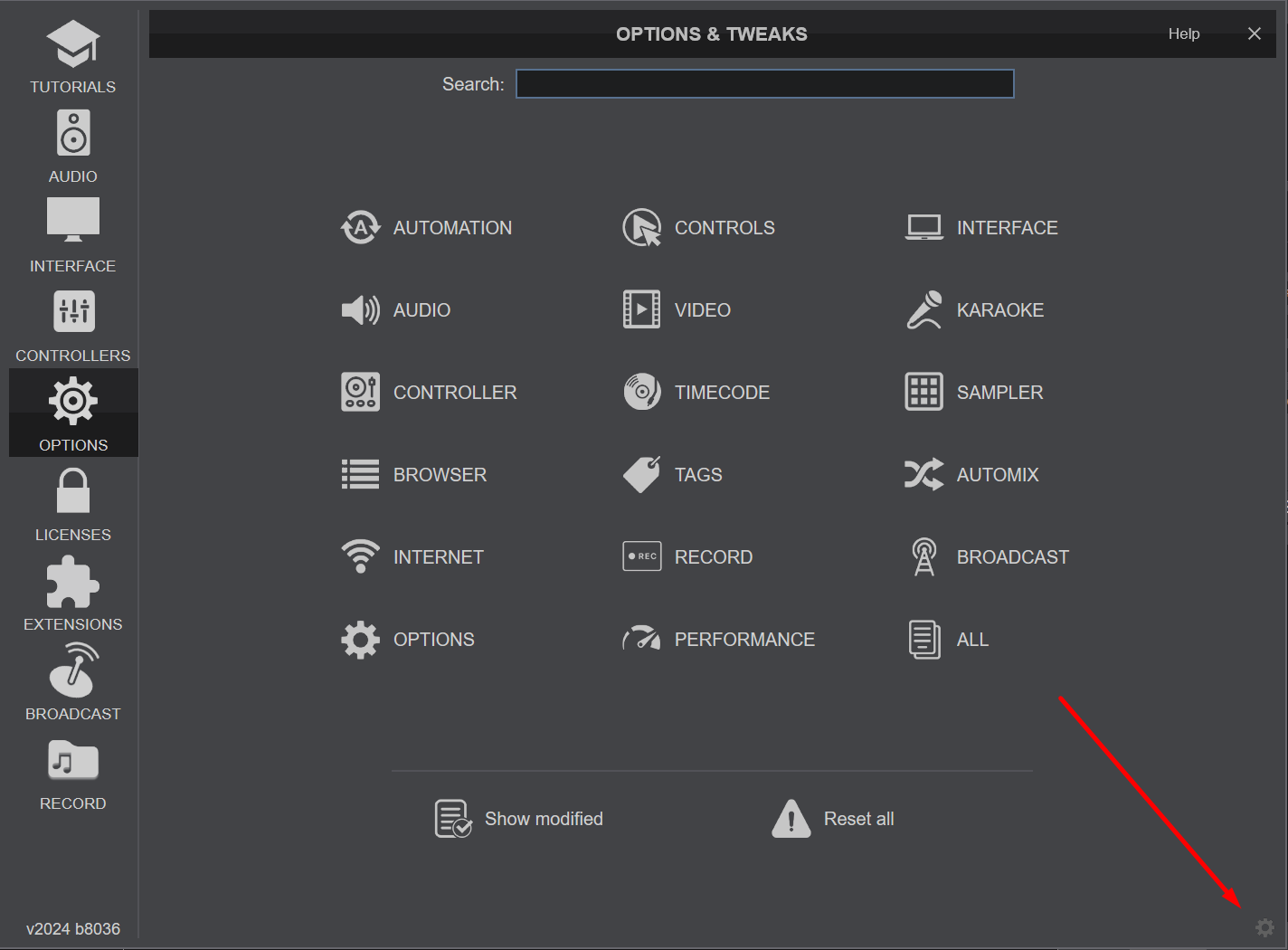Go to the Controllers sidebar tab
This screenshot has width=1288, height=950.
pyautogui.click(x=73, y=325)
